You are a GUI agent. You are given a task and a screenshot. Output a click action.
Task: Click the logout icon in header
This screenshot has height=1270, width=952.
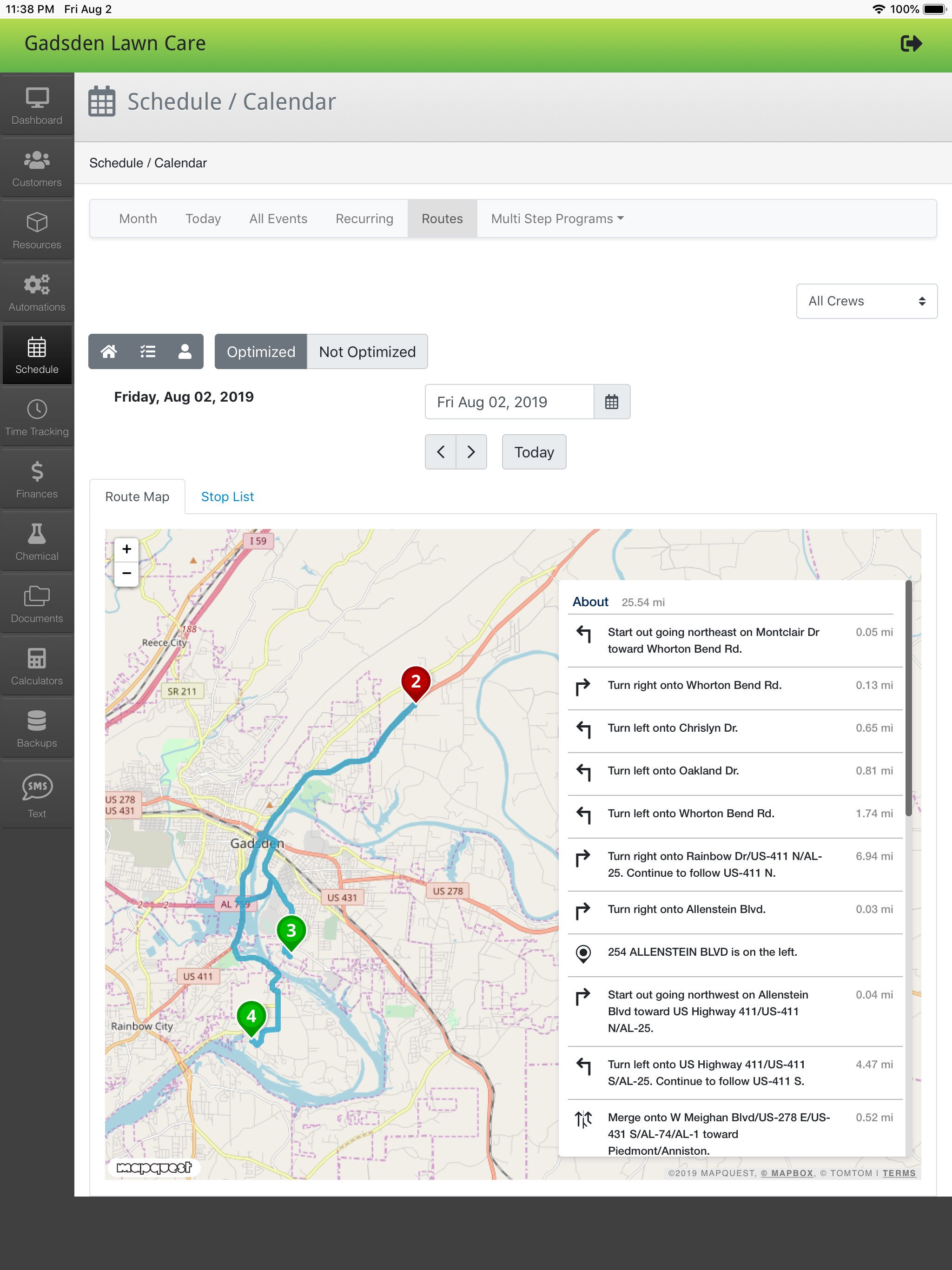911,44
